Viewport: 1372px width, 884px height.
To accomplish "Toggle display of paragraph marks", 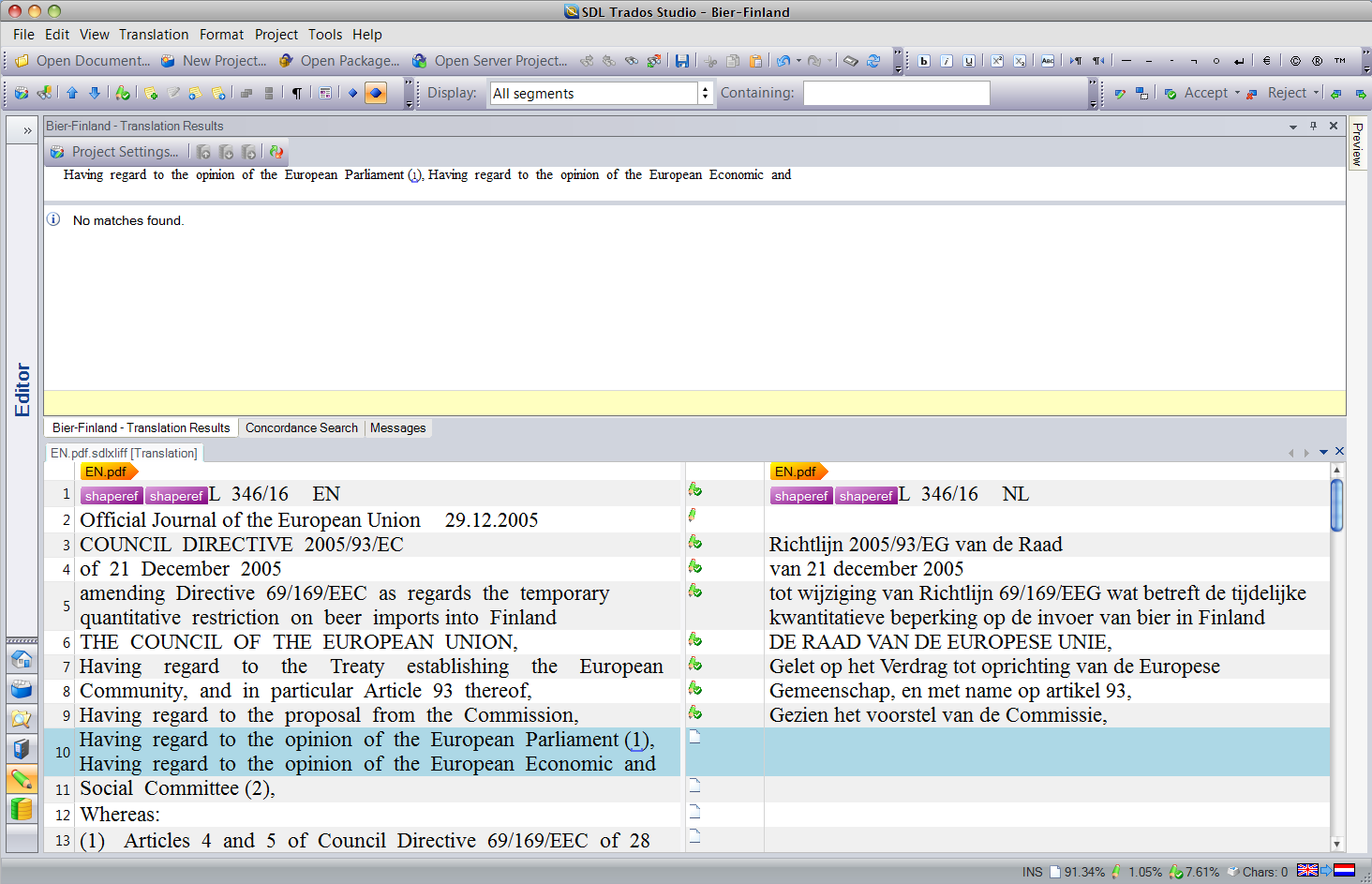I will (x=297, y=93).
